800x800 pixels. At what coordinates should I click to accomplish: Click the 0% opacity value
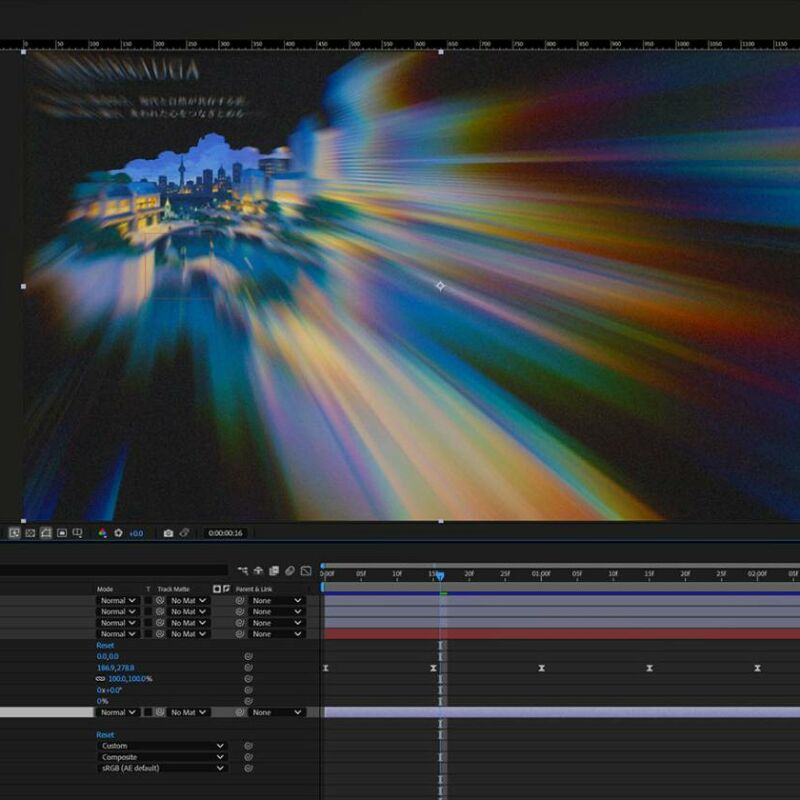tap(102, 701)
